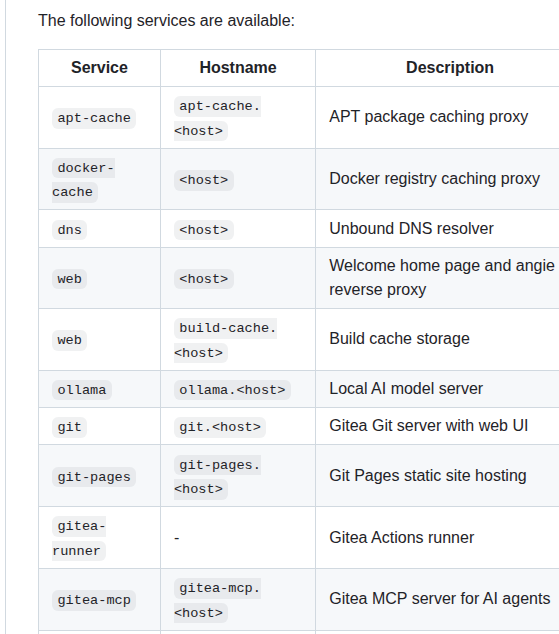Click the gitea-mcp service label
559x634 pixels.
(94, 600)
